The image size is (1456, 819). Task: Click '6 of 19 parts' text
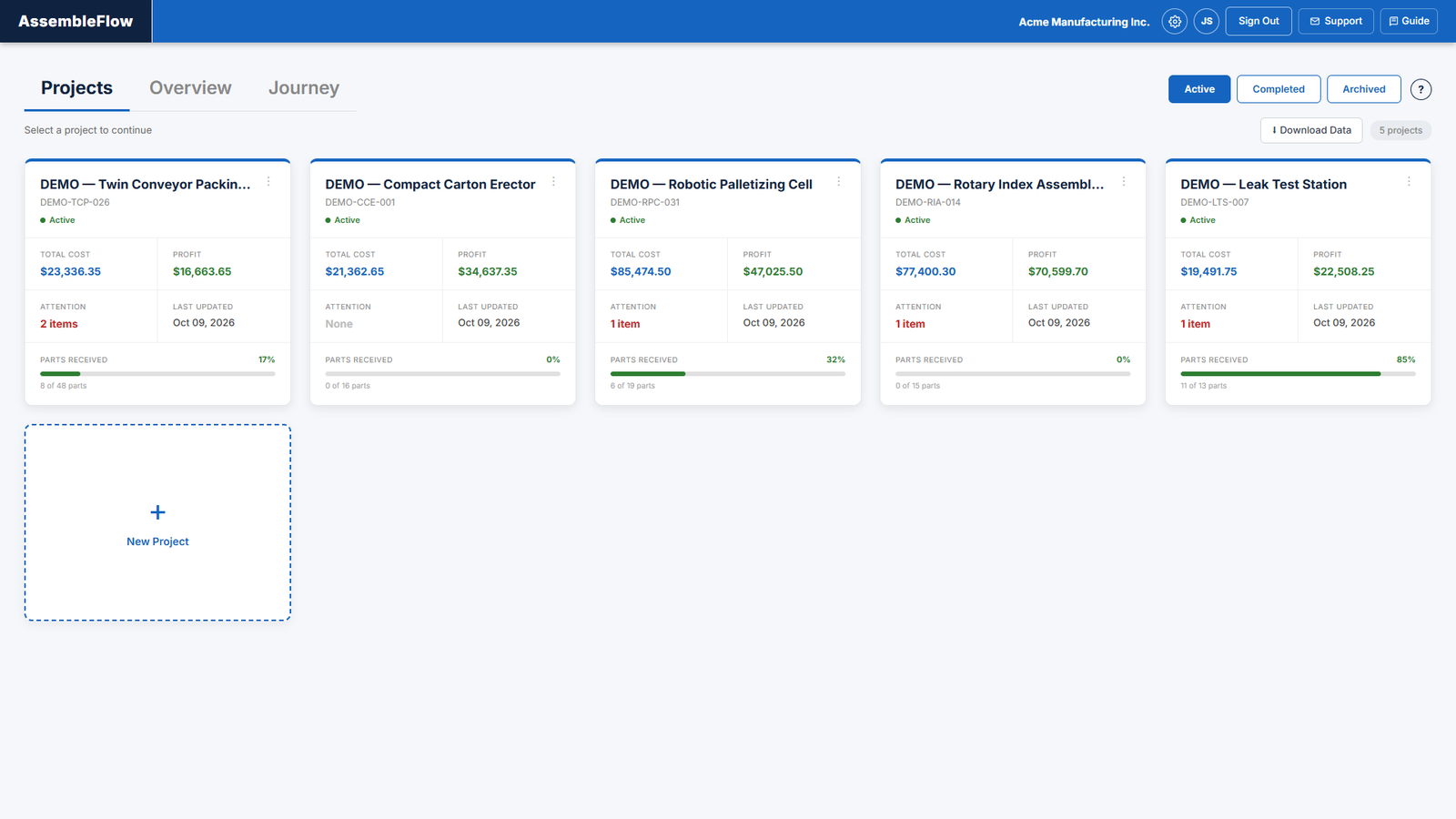click(632, 386)
